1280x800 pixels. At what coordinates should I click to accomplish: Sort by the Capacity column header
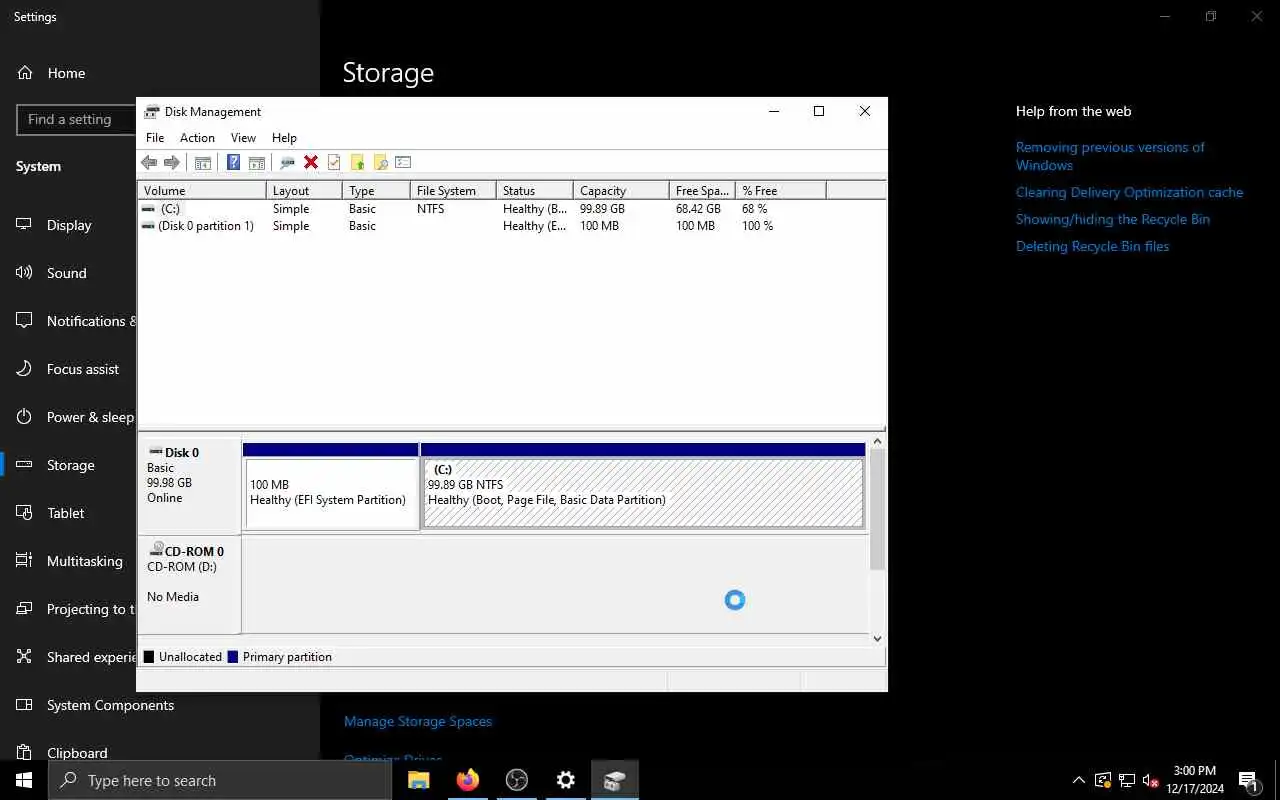tap(621, 190)
